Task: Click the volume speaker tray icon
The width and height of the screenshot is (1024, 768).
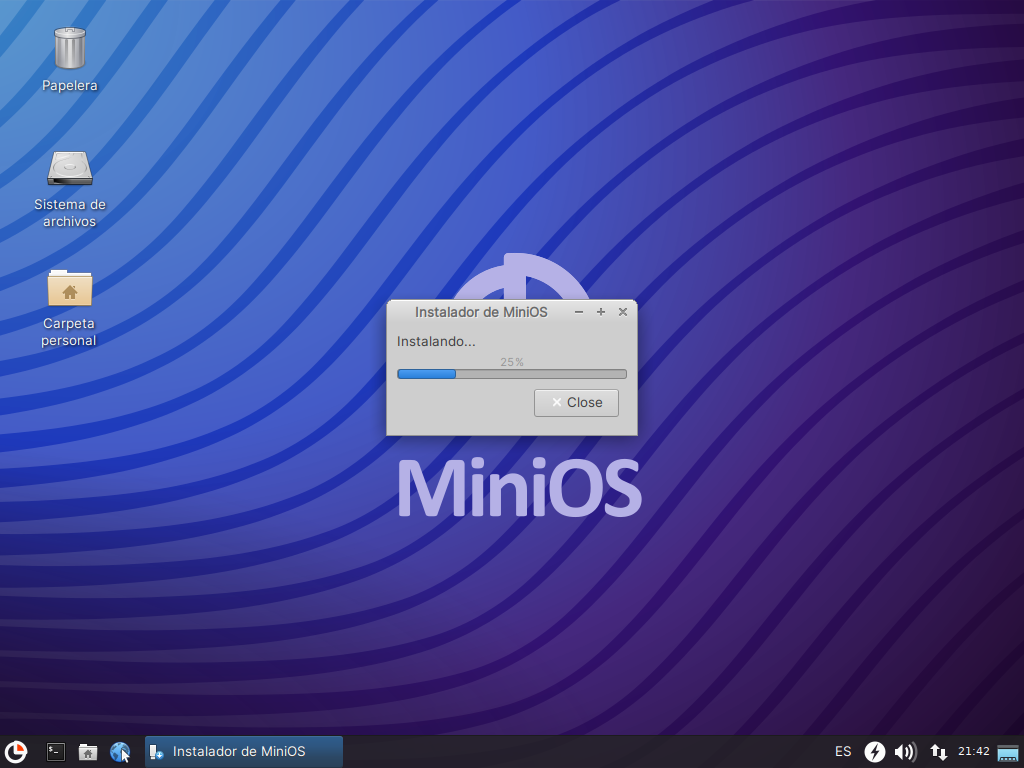Action: coord(905,752)
